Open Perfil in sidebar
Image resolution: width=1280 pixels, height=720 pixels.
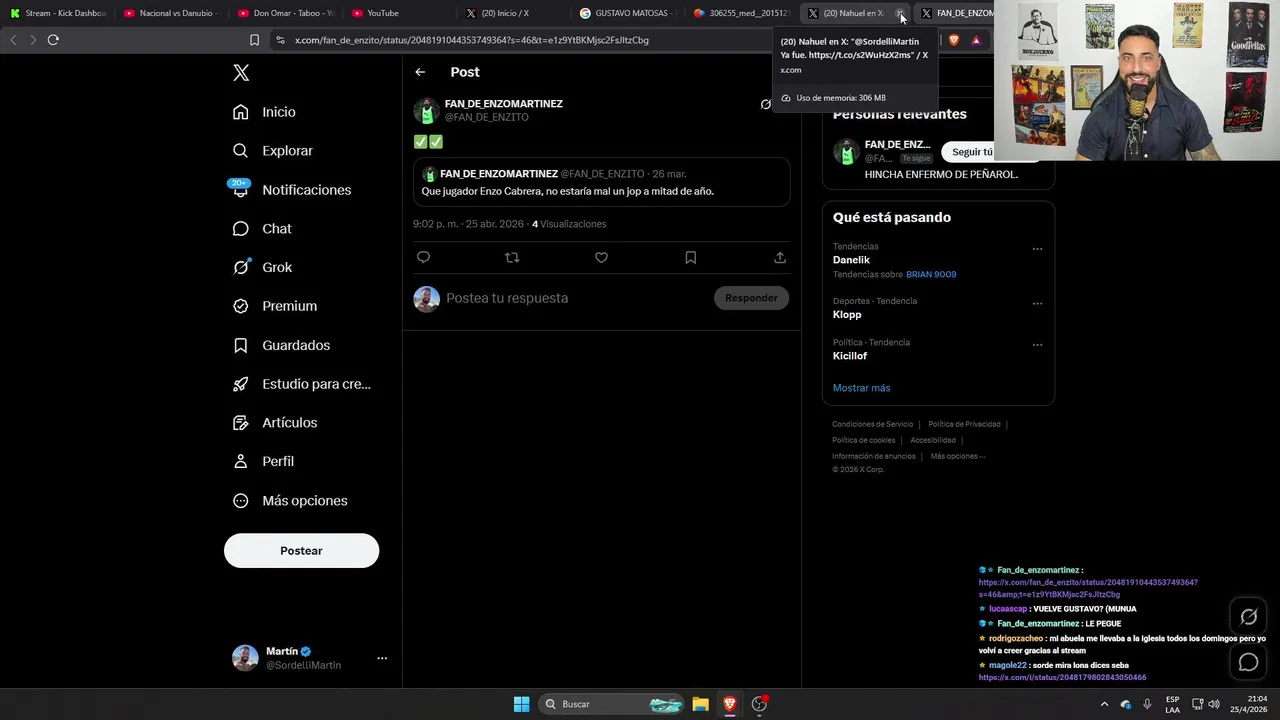[263, 461]
